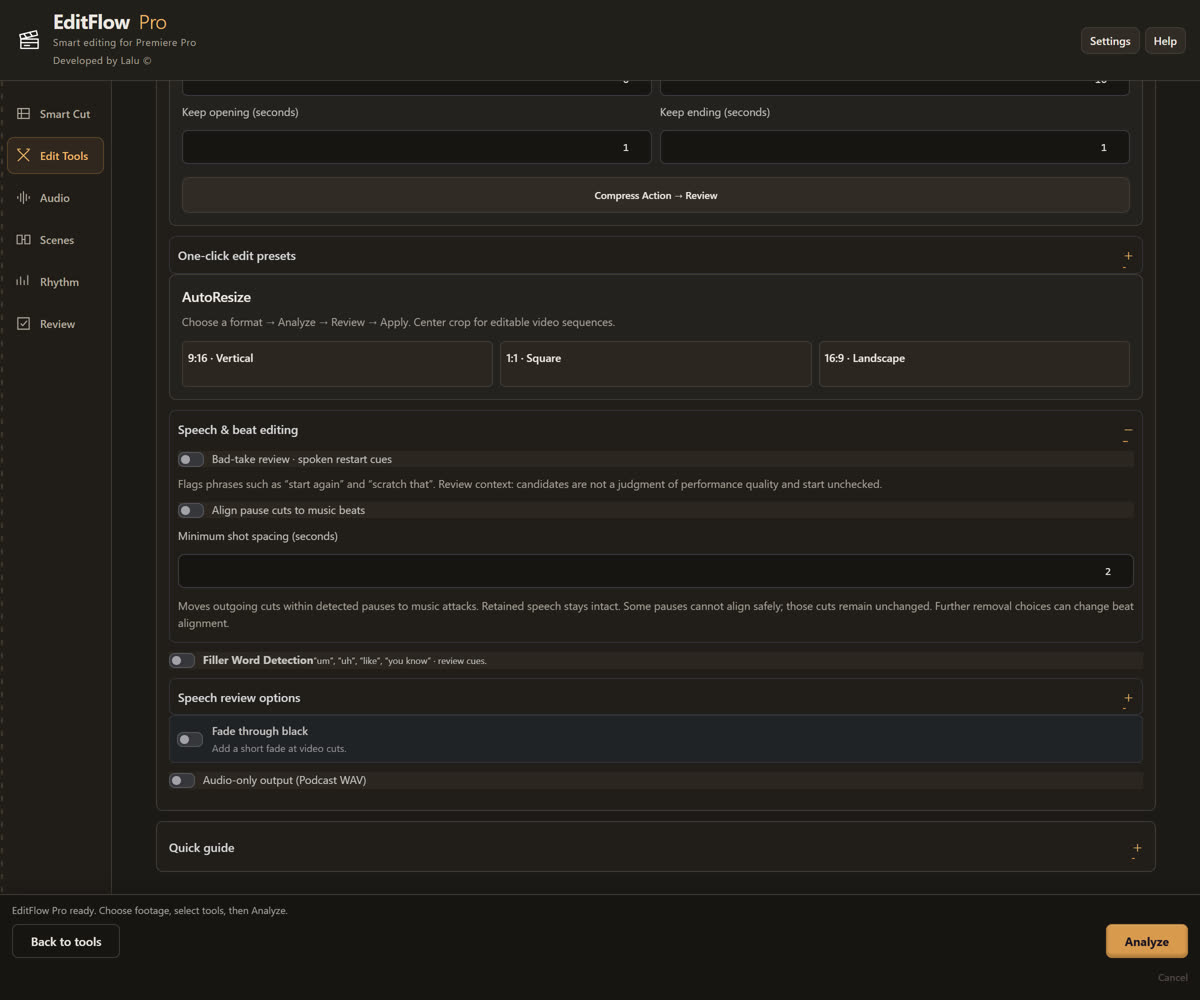Enable Bad-take review toggle
The width and height of the screenshot is (1200, 1000).
pos(190,459)
